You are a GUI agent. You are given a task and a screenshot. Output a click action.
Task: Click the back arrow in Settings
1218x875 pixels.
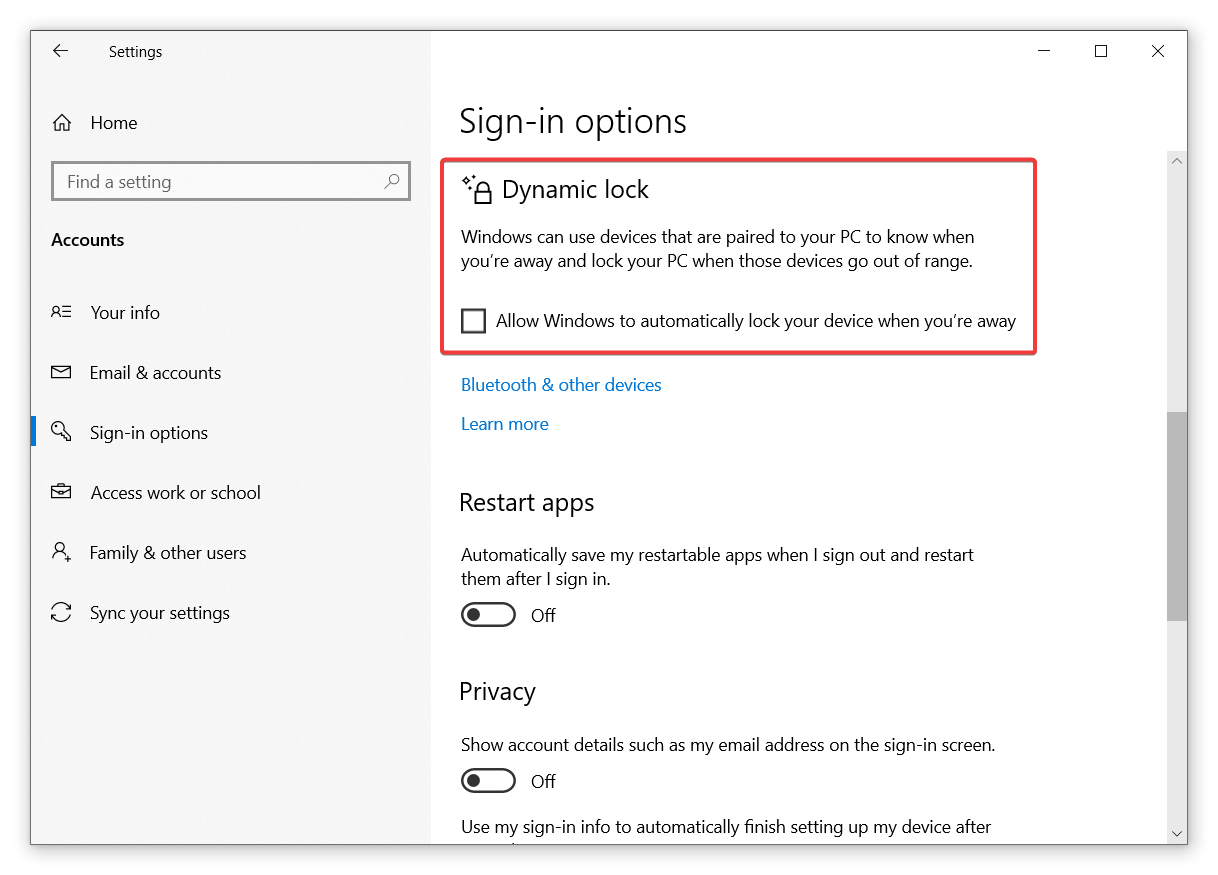61,51
